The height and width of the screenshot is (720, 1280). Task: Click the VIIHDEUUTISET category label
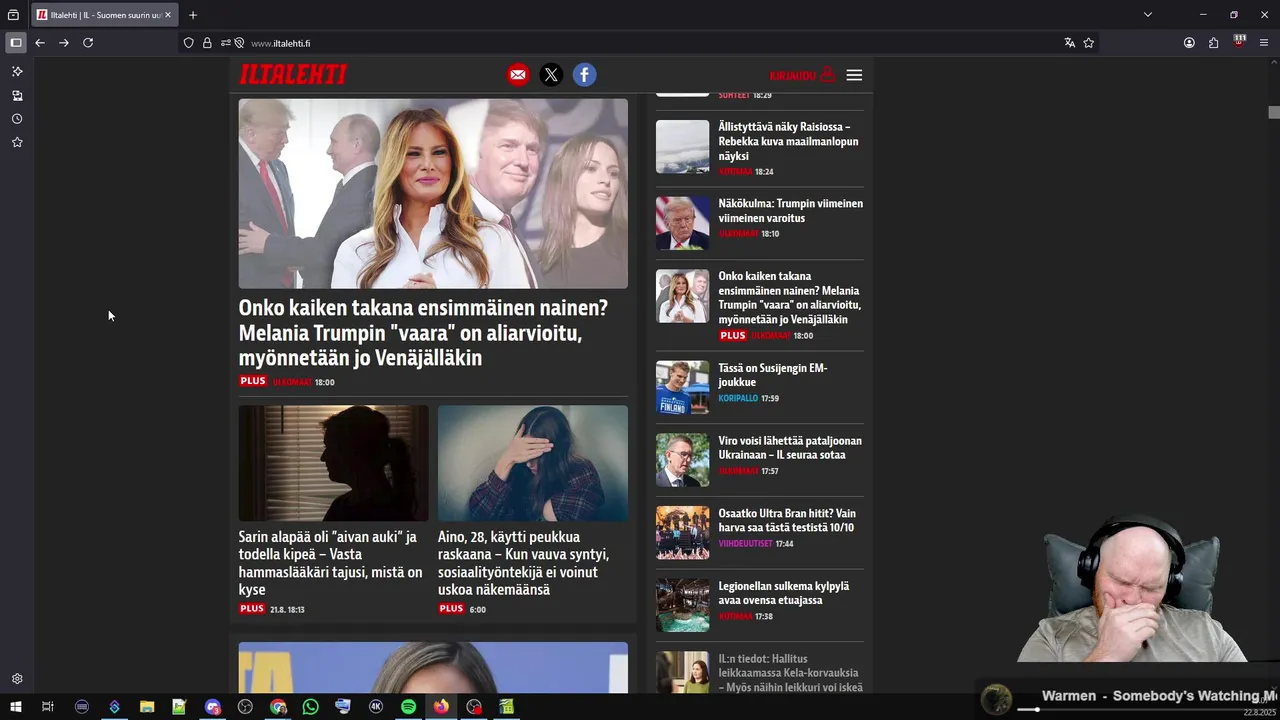pyautogui.click(x=745, y=544)
